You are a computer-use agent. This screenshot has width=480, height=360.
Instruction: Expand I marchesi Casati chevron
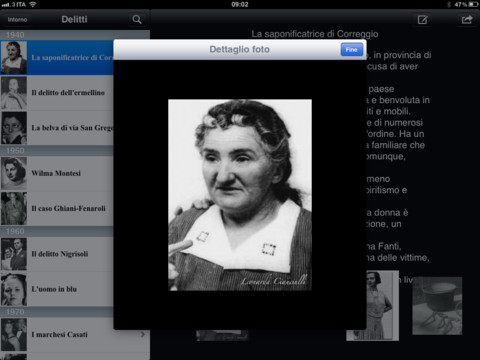[143, 334]
